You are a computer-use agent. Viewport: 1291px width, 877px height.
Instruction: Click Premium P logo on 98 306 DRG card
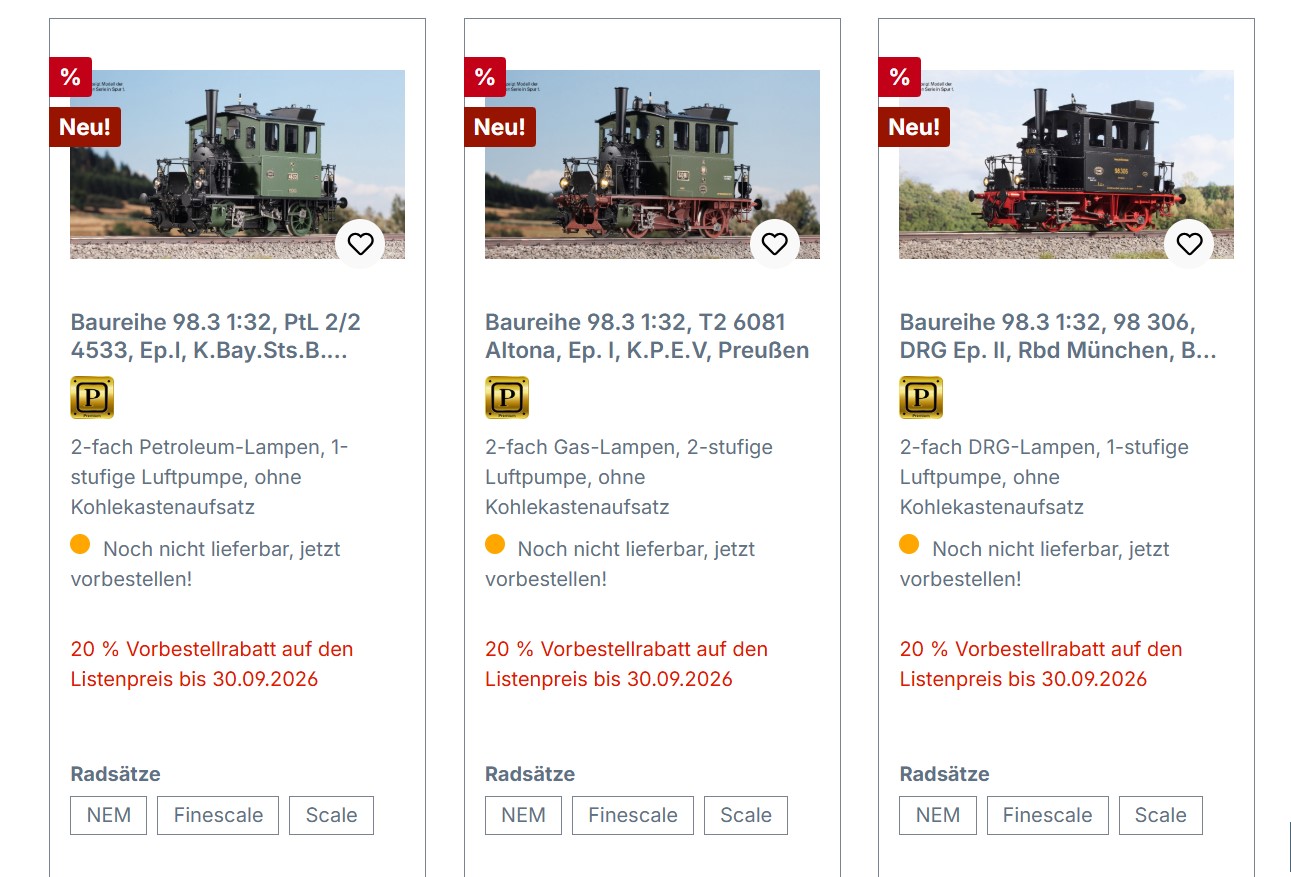[921, 397]
